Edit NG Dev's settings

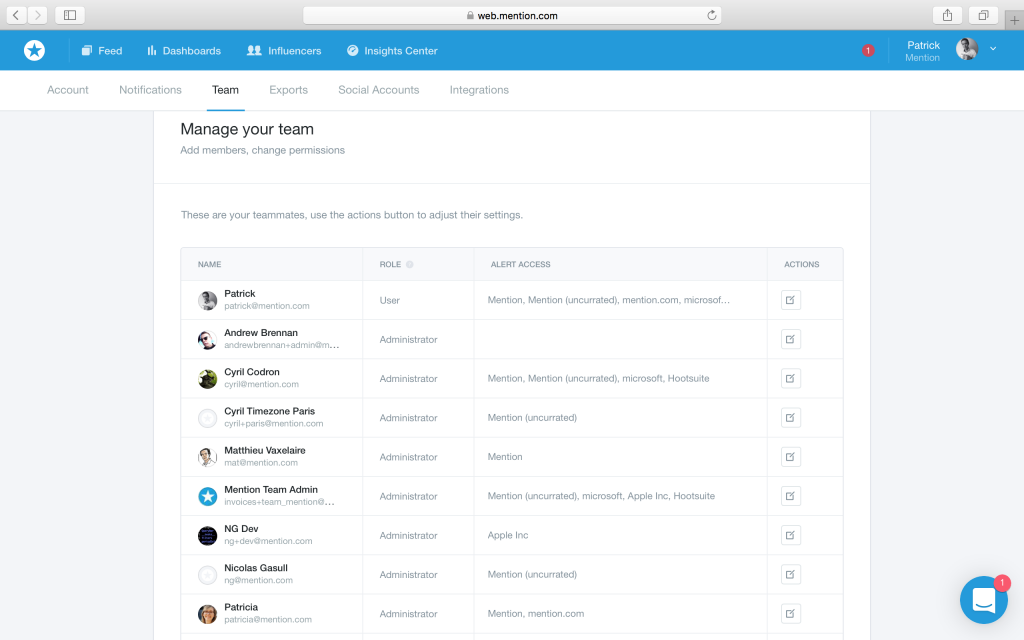click(790, 536)
